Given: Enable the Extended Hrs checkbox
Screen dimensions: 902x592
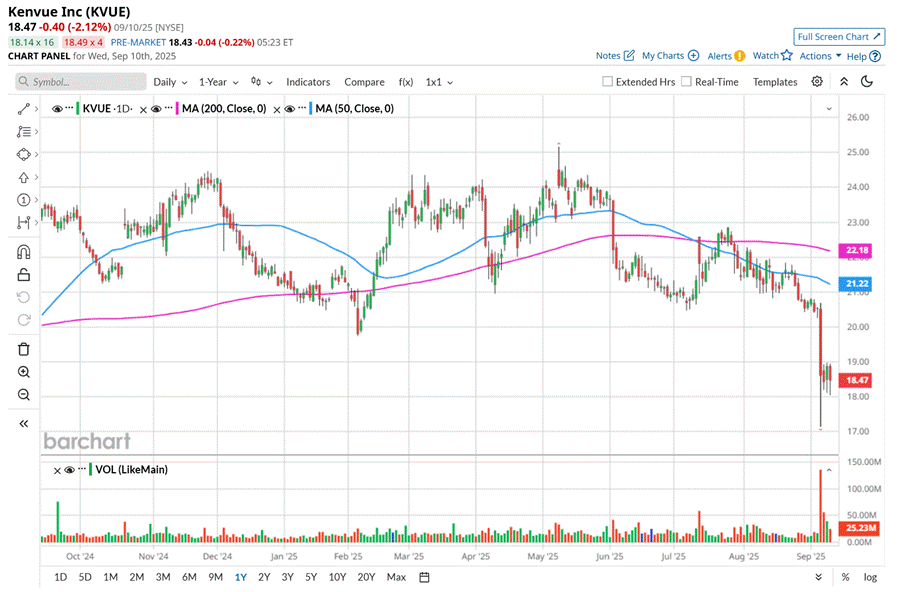Looking at the screenshot, I should coord(607,82).
